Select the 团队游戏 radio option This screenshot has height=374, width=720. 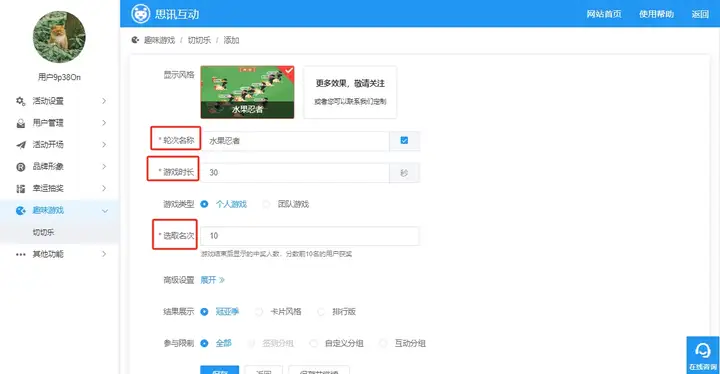pyautogui.click(x=266, y=204)
